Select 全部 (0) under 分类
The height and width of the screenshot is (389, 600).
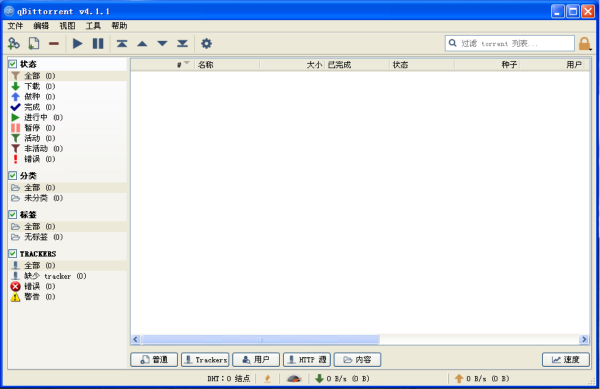(67, 187)
